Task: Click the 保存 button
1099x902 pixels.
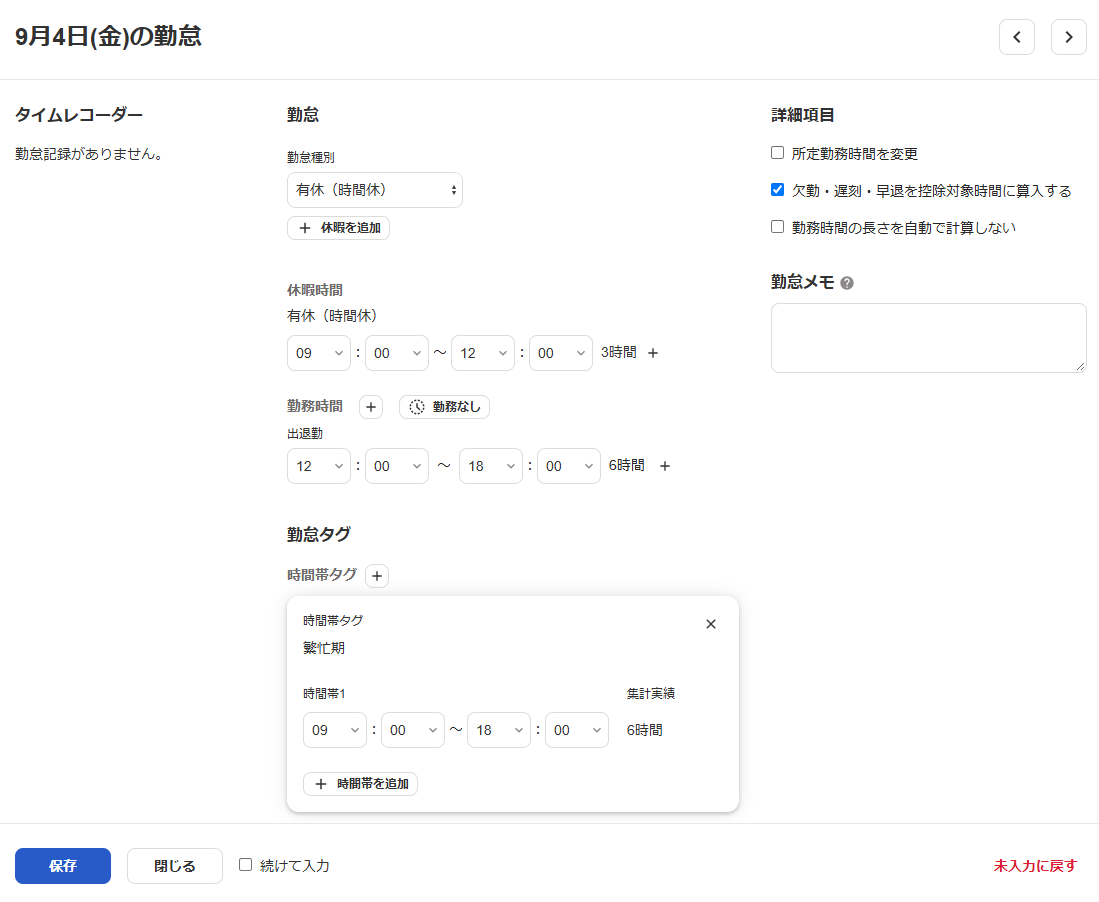Action: coord(63,866)
